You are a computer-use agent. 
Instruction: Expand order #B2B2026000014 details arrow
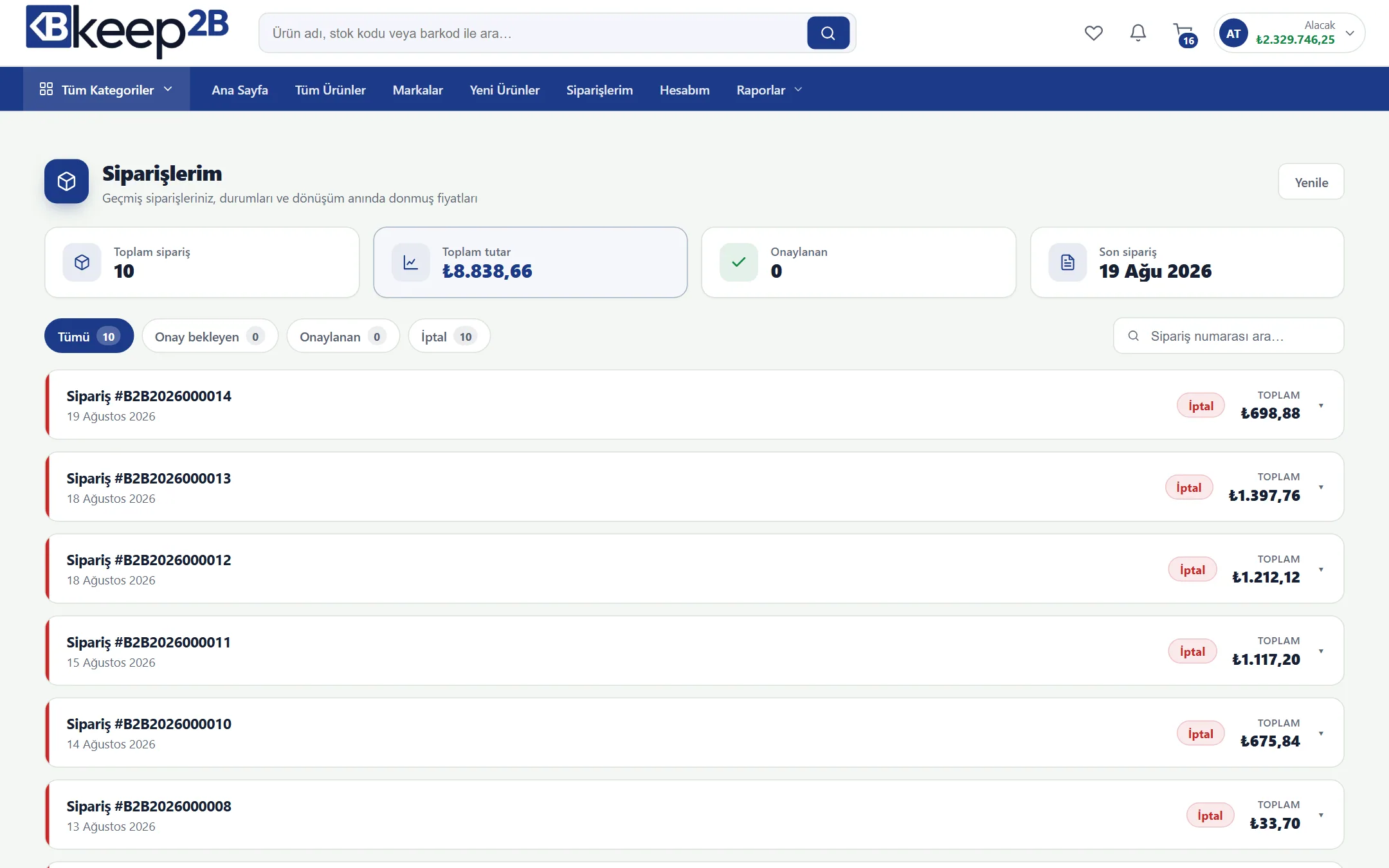click(x=1321, y=406)
